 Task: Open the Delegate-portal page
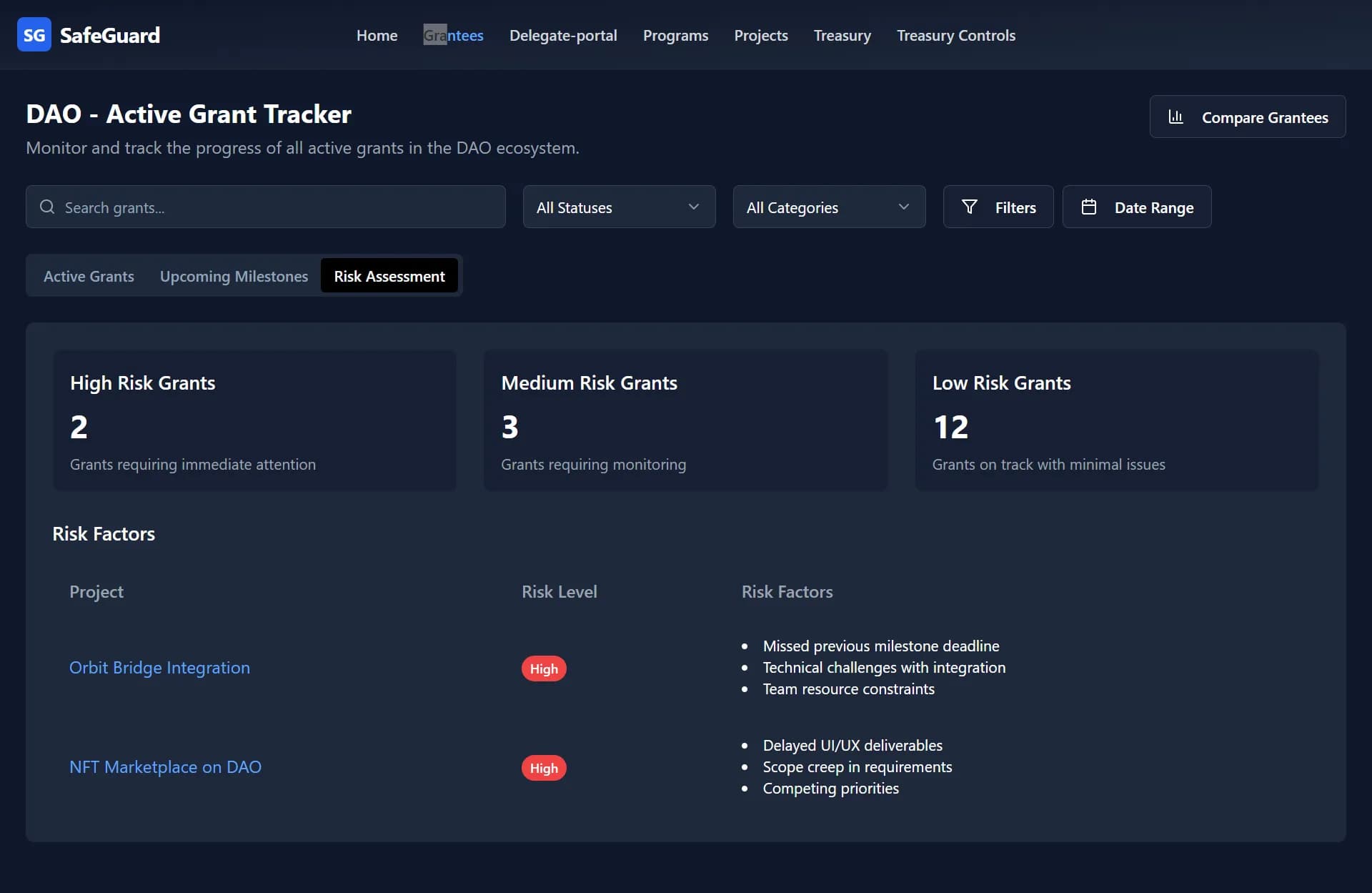click(x=563, y=35)
